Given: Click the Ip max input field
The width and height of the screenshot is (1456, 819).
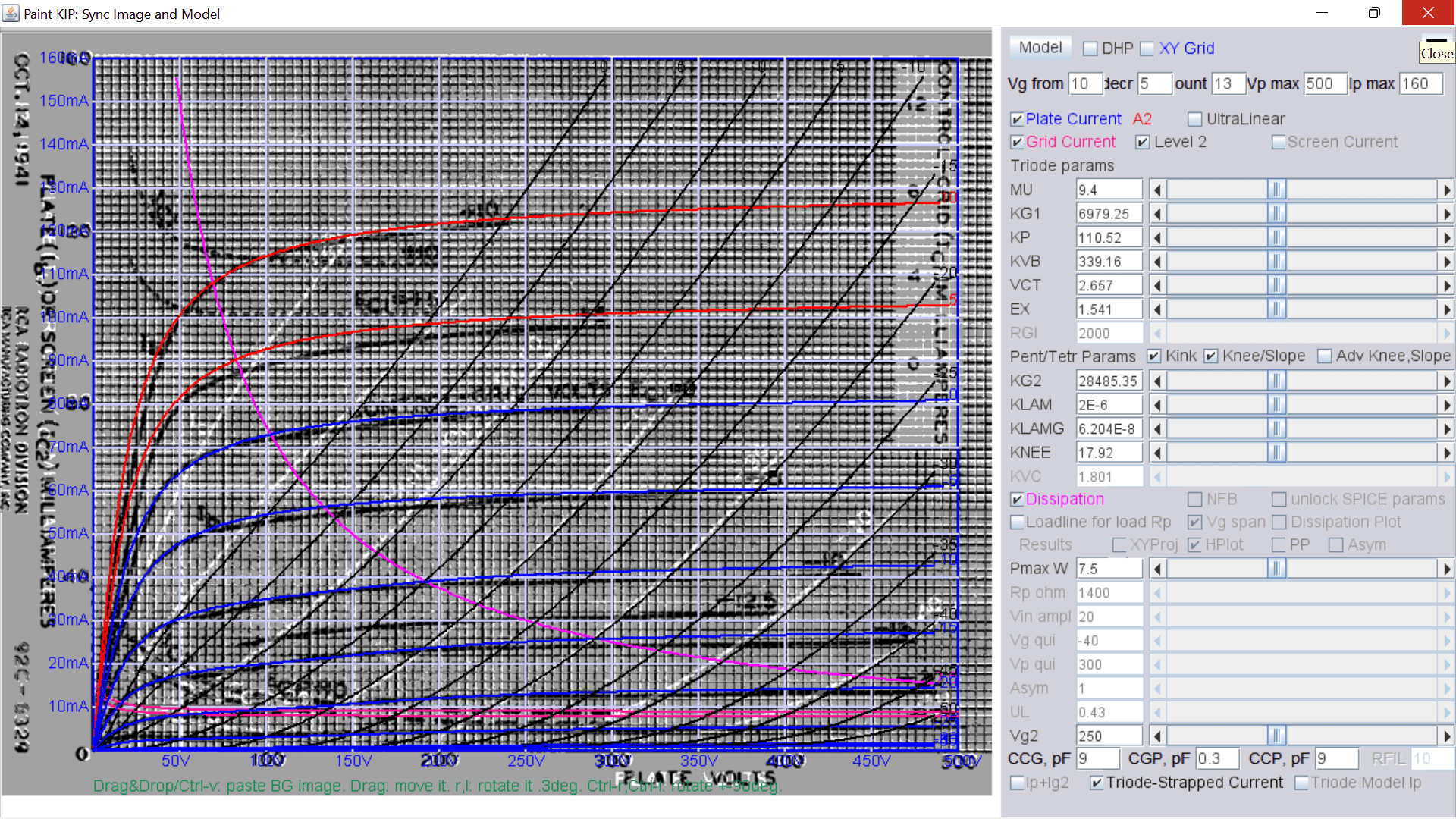Looking at the screenshot, I should pyautogui.click(x=1421, y=84).
